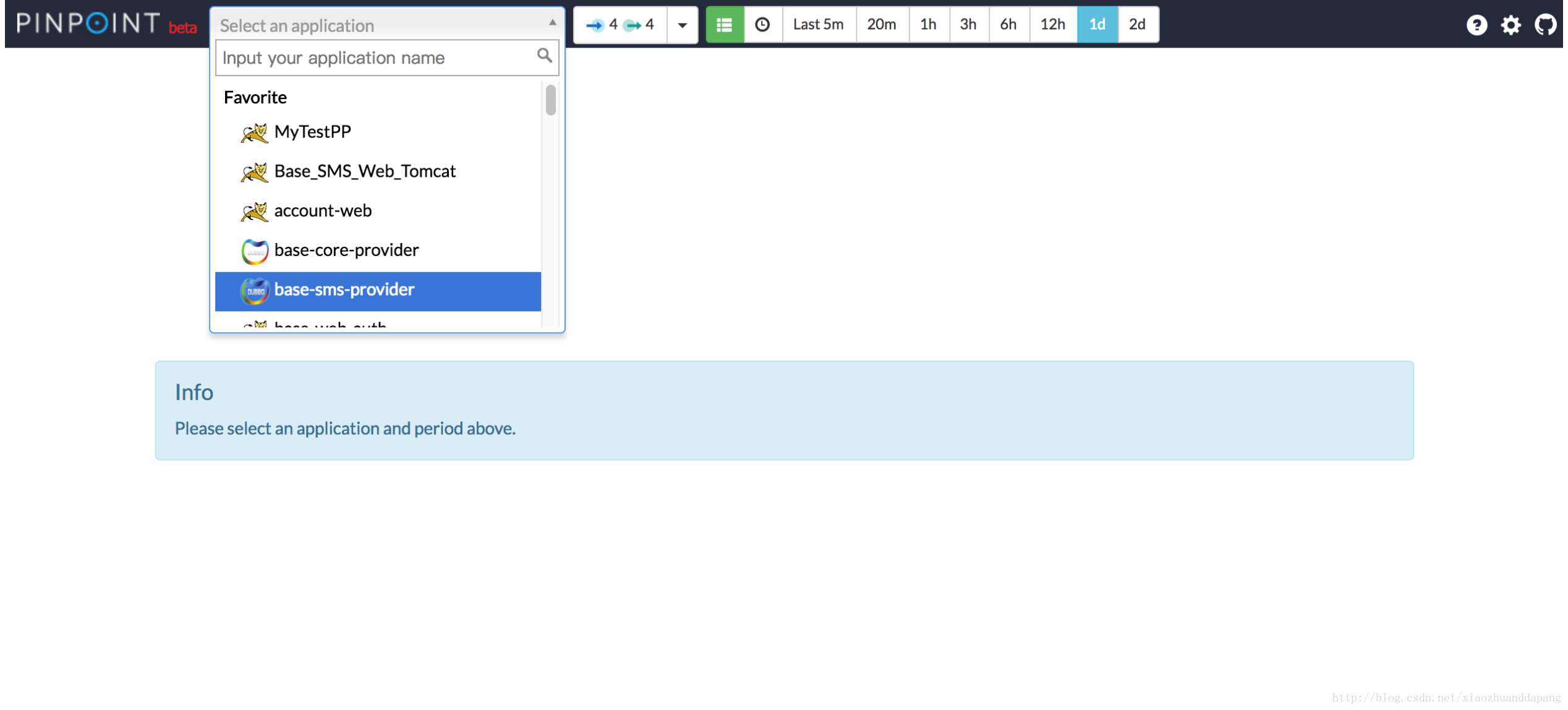Select the 12h period

(1052, 25)
